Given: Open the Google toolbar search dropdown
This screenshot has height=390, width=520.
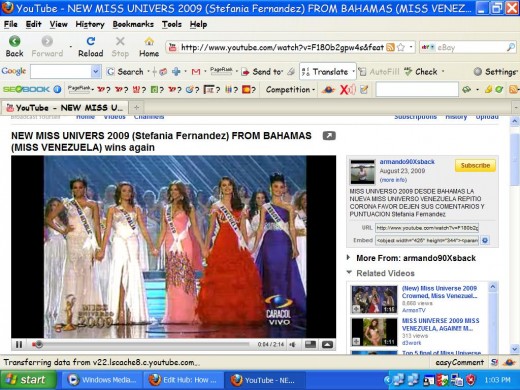Looking at the screenshot, I should tap(96, 72).
